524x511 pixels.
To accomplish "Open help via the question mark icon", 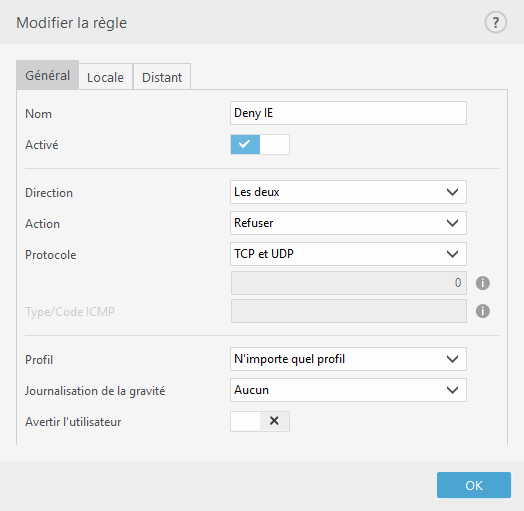I will 496,22.
